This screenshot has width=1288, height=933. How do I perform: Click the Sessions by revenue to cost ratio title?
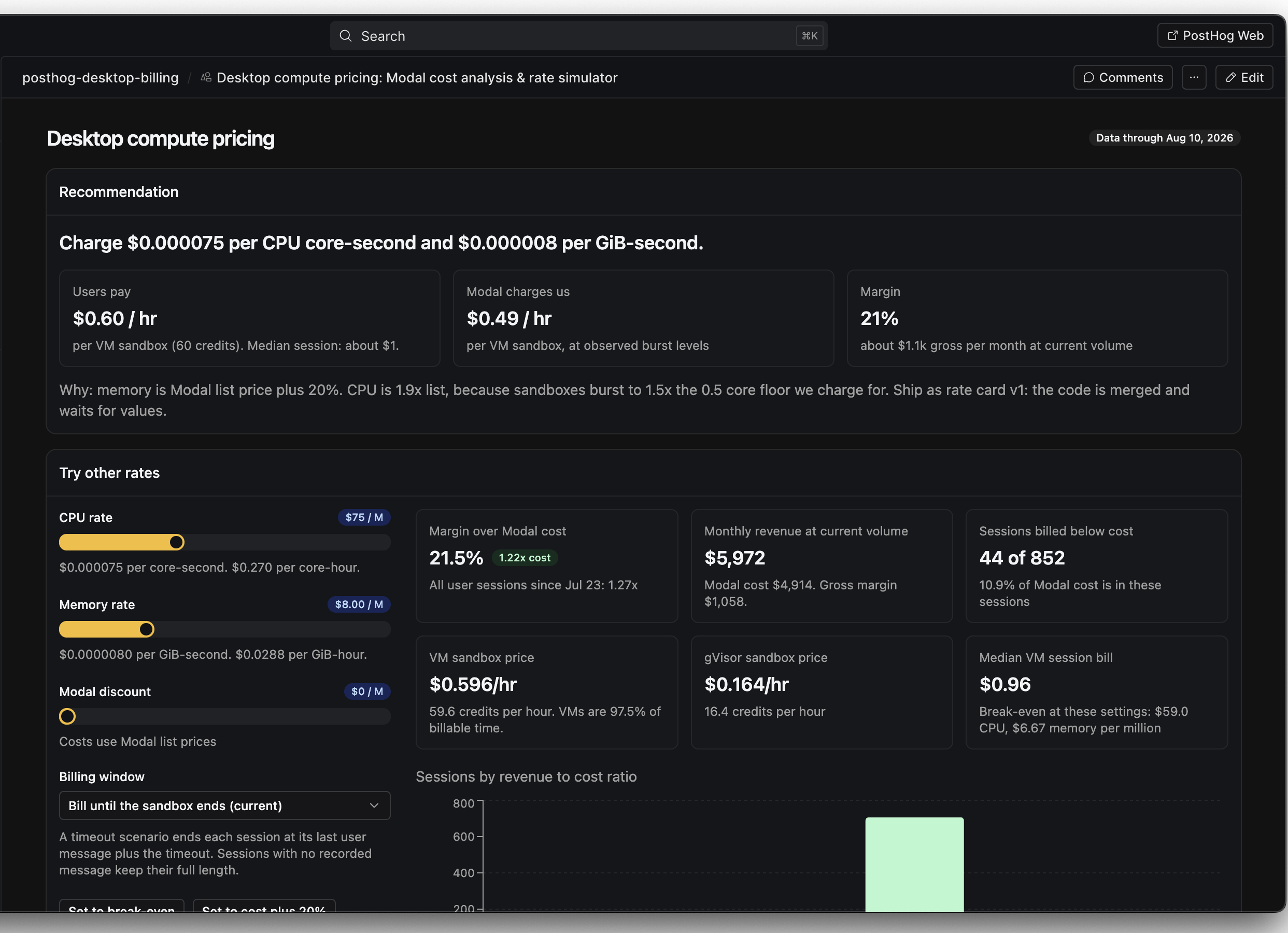(x=526, y=776)
